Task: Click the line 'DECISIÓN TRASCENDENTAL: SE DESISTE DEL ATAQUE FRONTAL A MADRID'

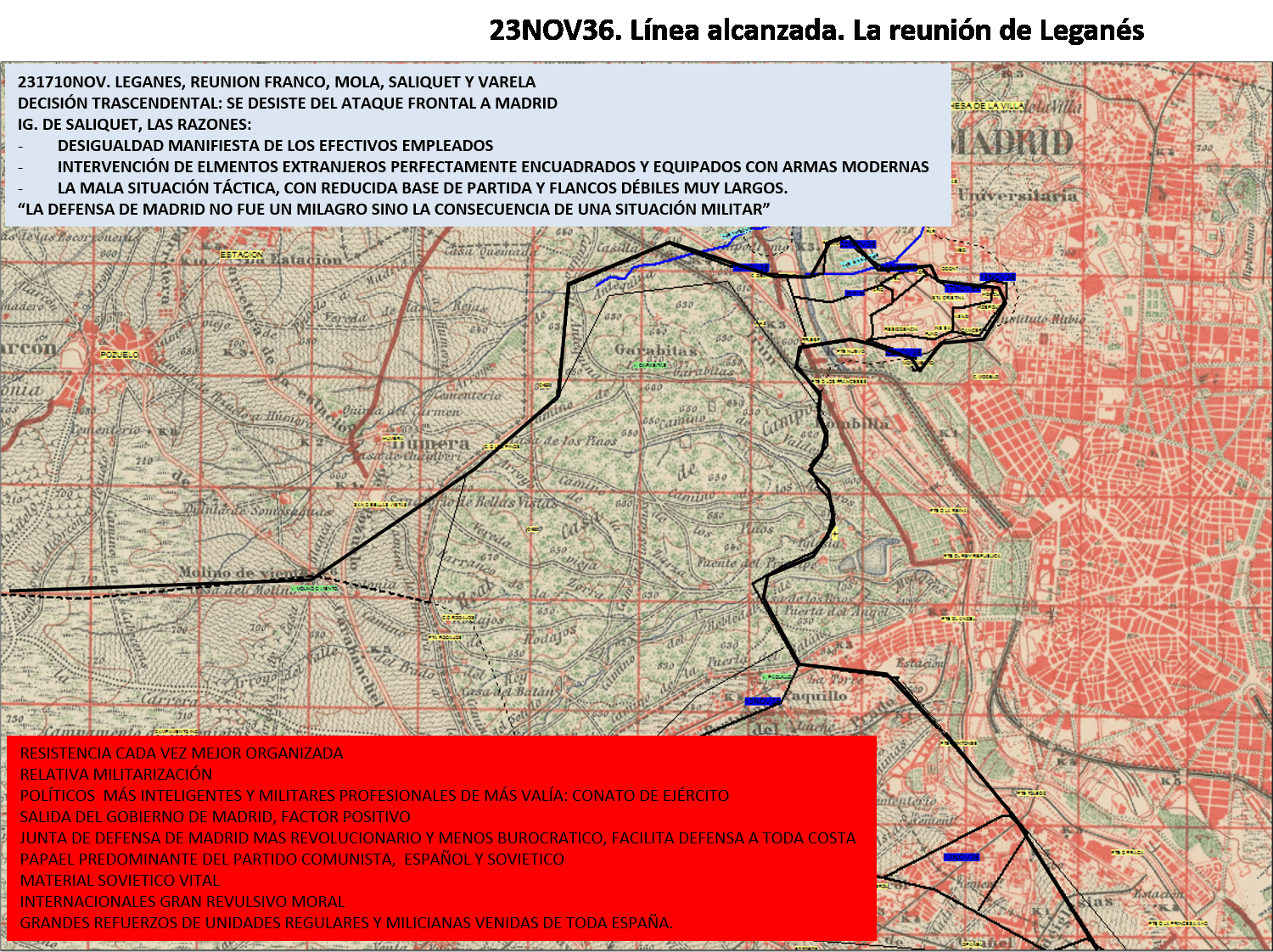Action: [288, 104]
